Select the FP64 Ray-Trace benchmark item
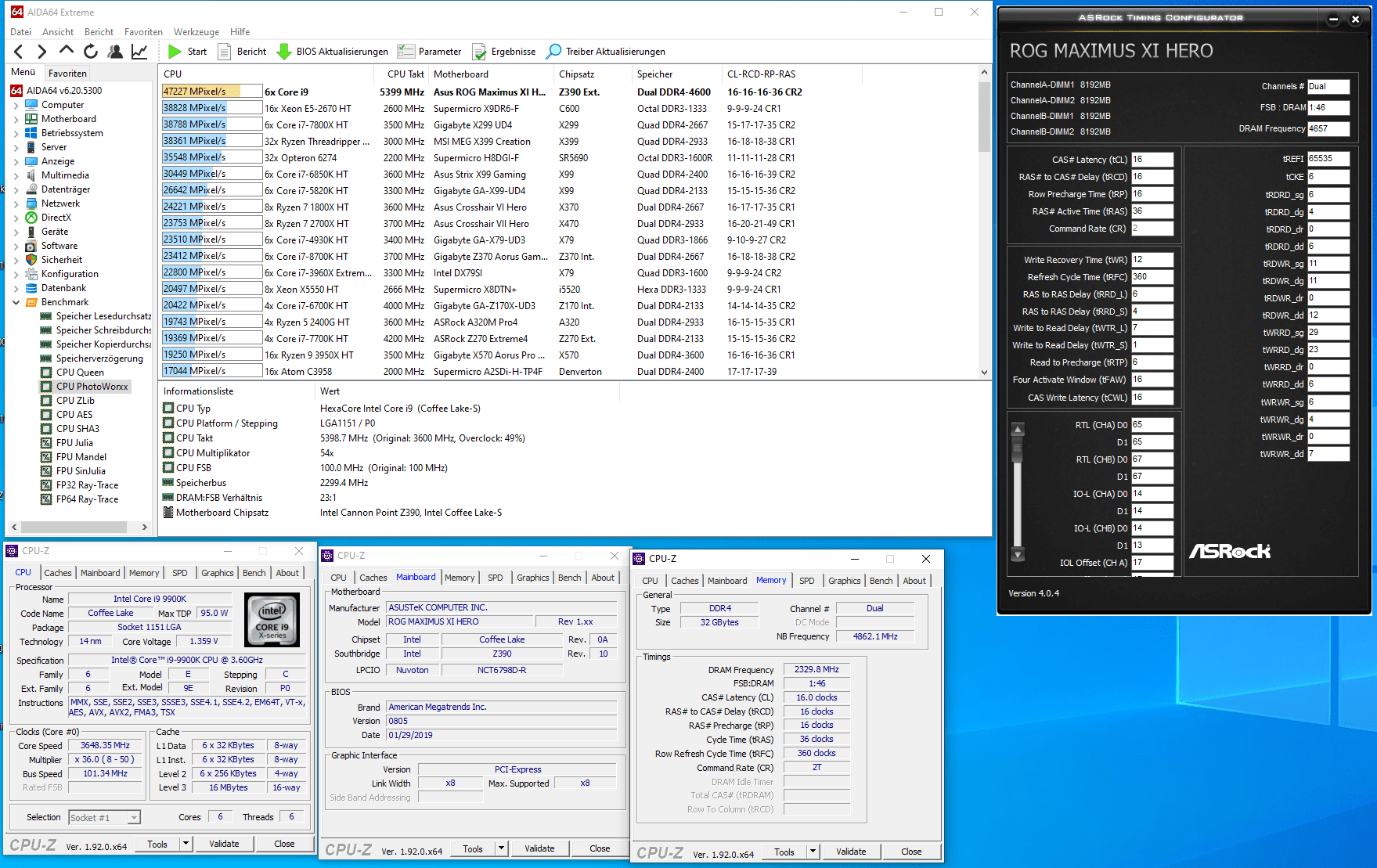 tap(87, 499)
